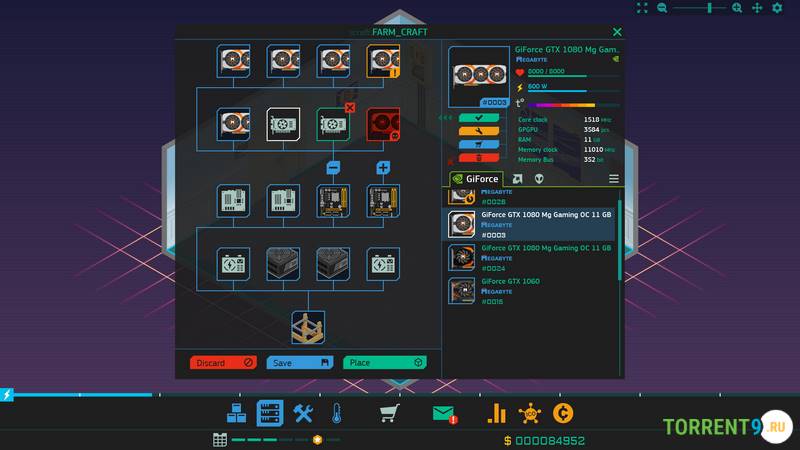Adjust the zoom slider at top right

coord(710,8)
